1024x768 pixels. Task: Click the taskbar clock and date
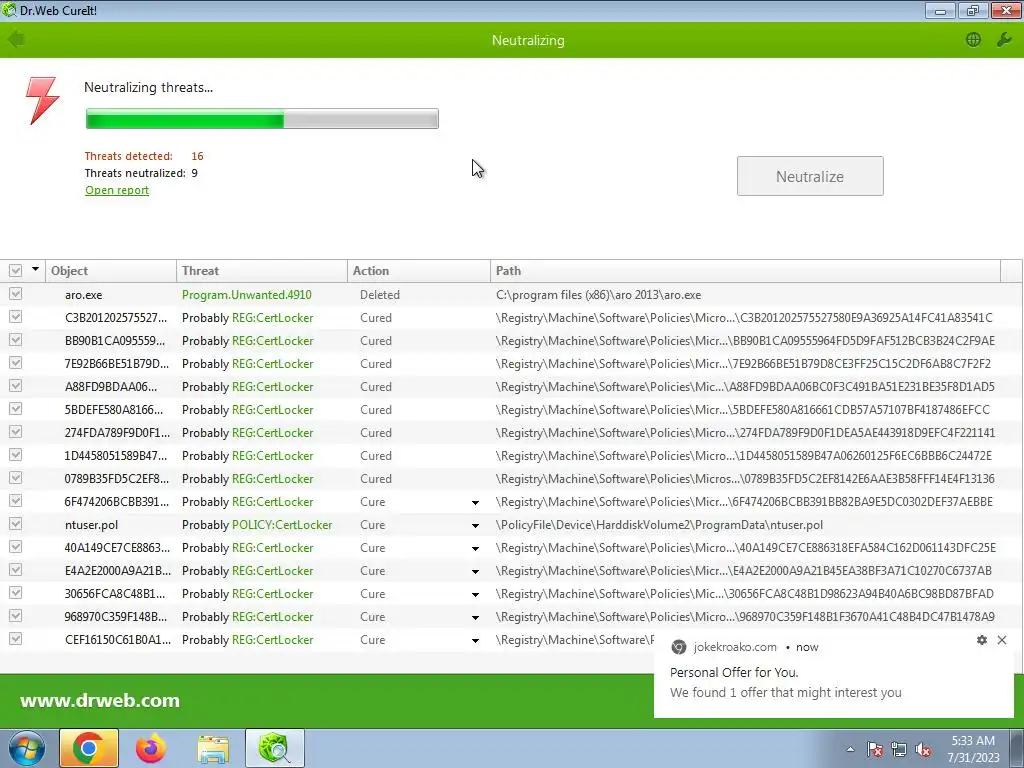point(973,749)
